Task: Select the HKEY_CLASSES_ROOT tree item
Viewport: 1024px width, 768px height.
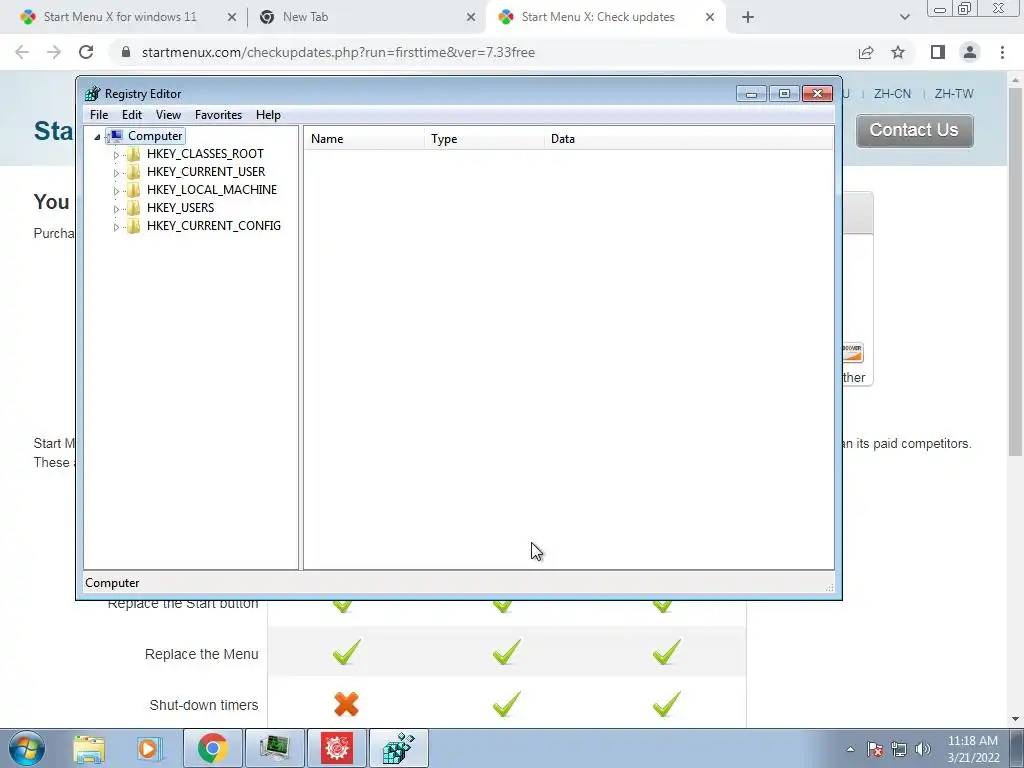Action: pos(205,154)
